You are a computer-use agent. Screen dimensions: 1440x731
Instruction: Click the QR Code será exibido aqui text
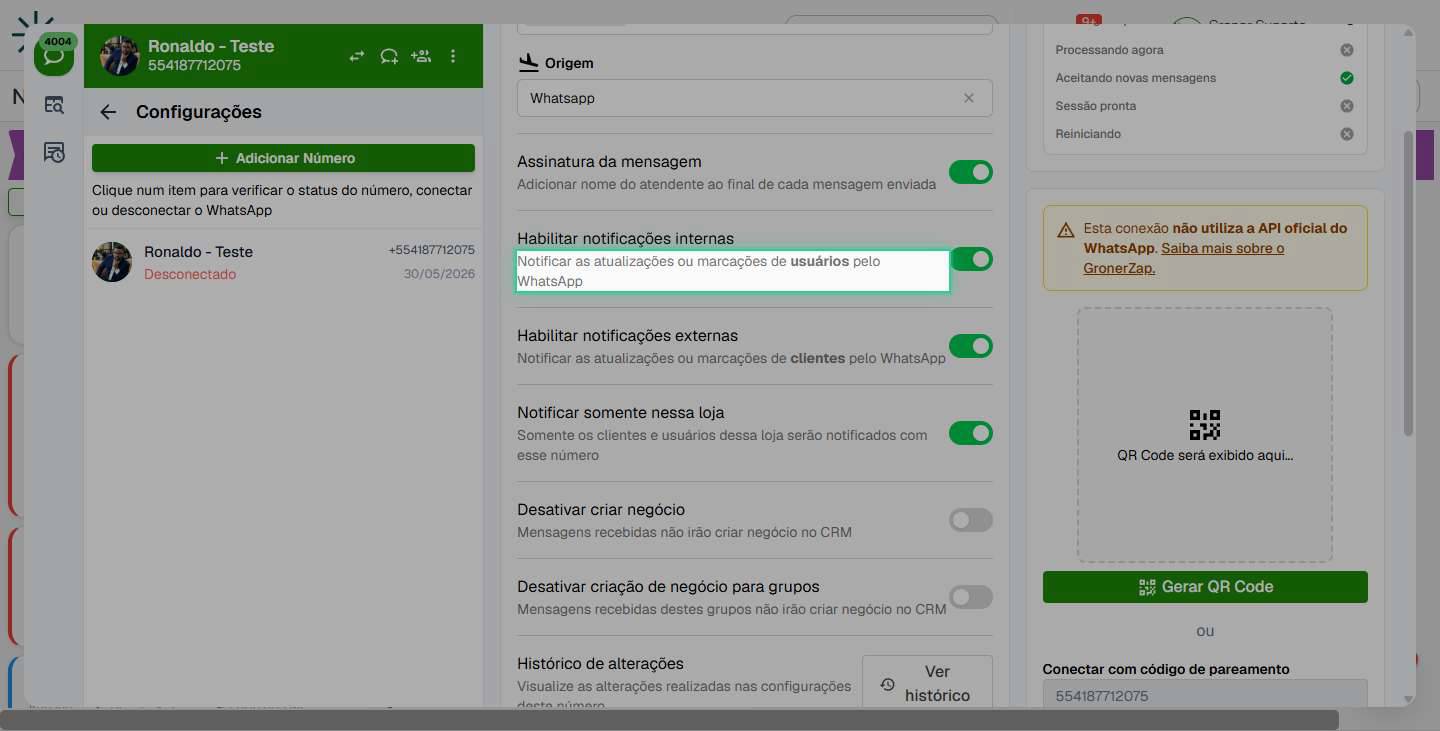point(1205,455)
